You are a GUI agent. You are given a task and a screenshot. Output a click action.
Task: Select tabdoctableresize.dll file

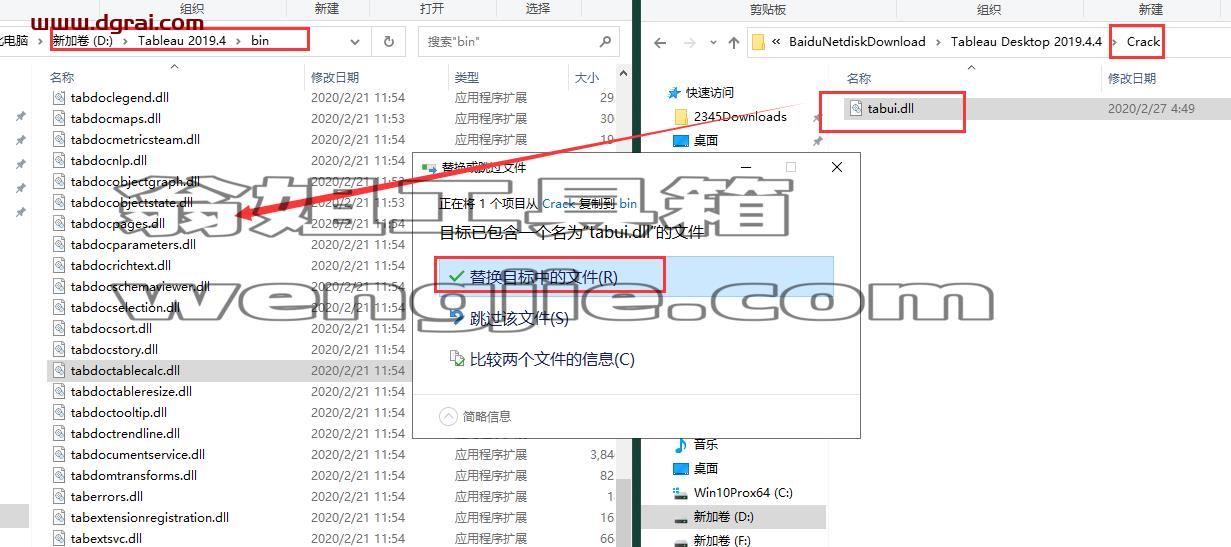131,392
